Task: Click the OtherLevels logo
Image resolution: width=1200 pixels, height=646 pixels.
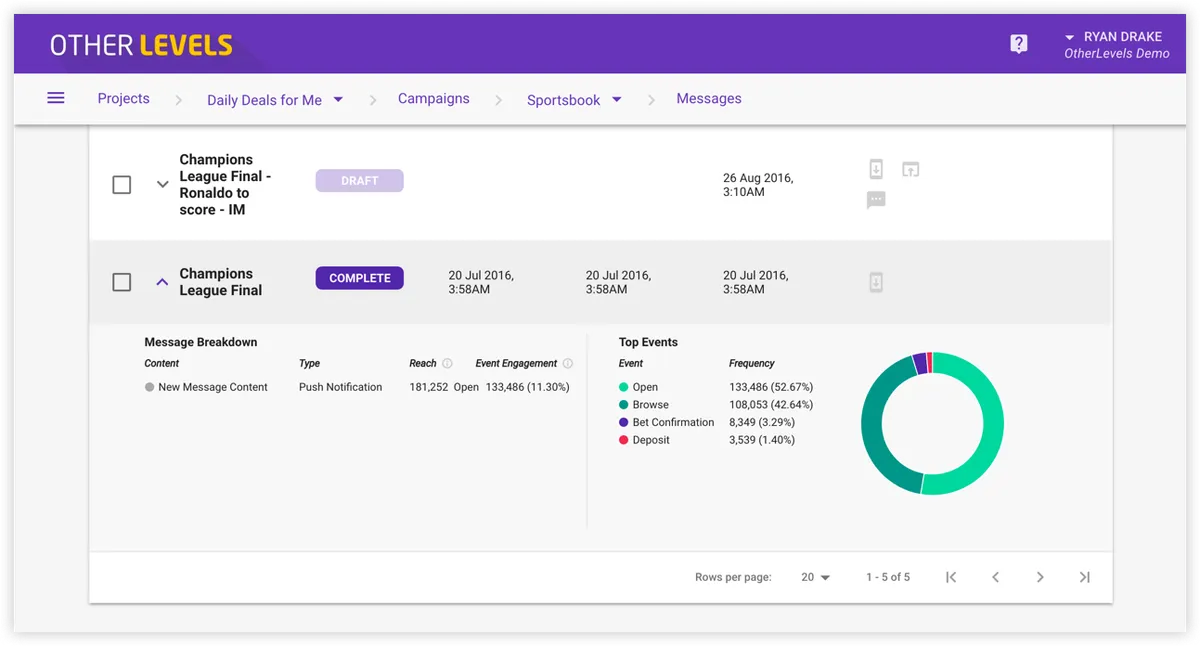Action: click(141, 45)
